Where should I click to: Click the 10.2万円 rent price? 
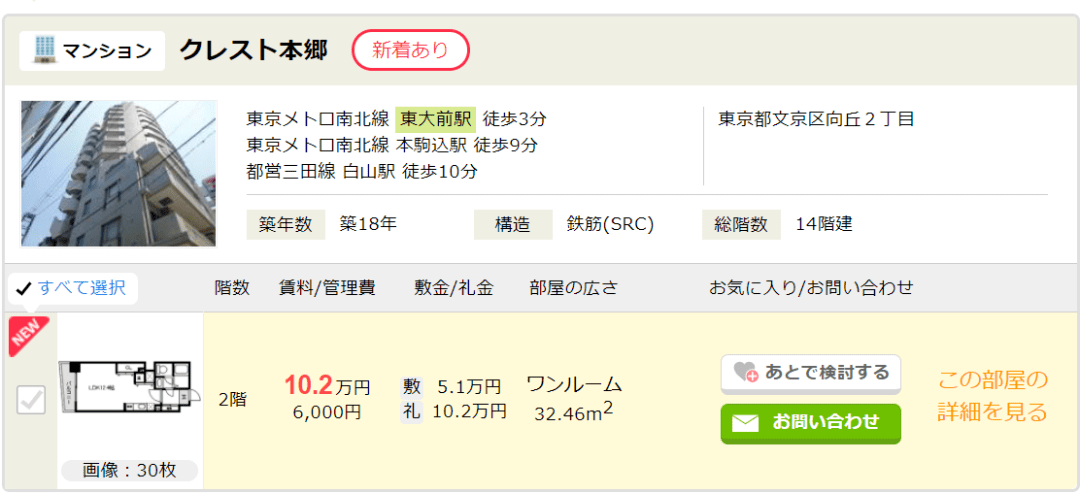pos(327,386)
